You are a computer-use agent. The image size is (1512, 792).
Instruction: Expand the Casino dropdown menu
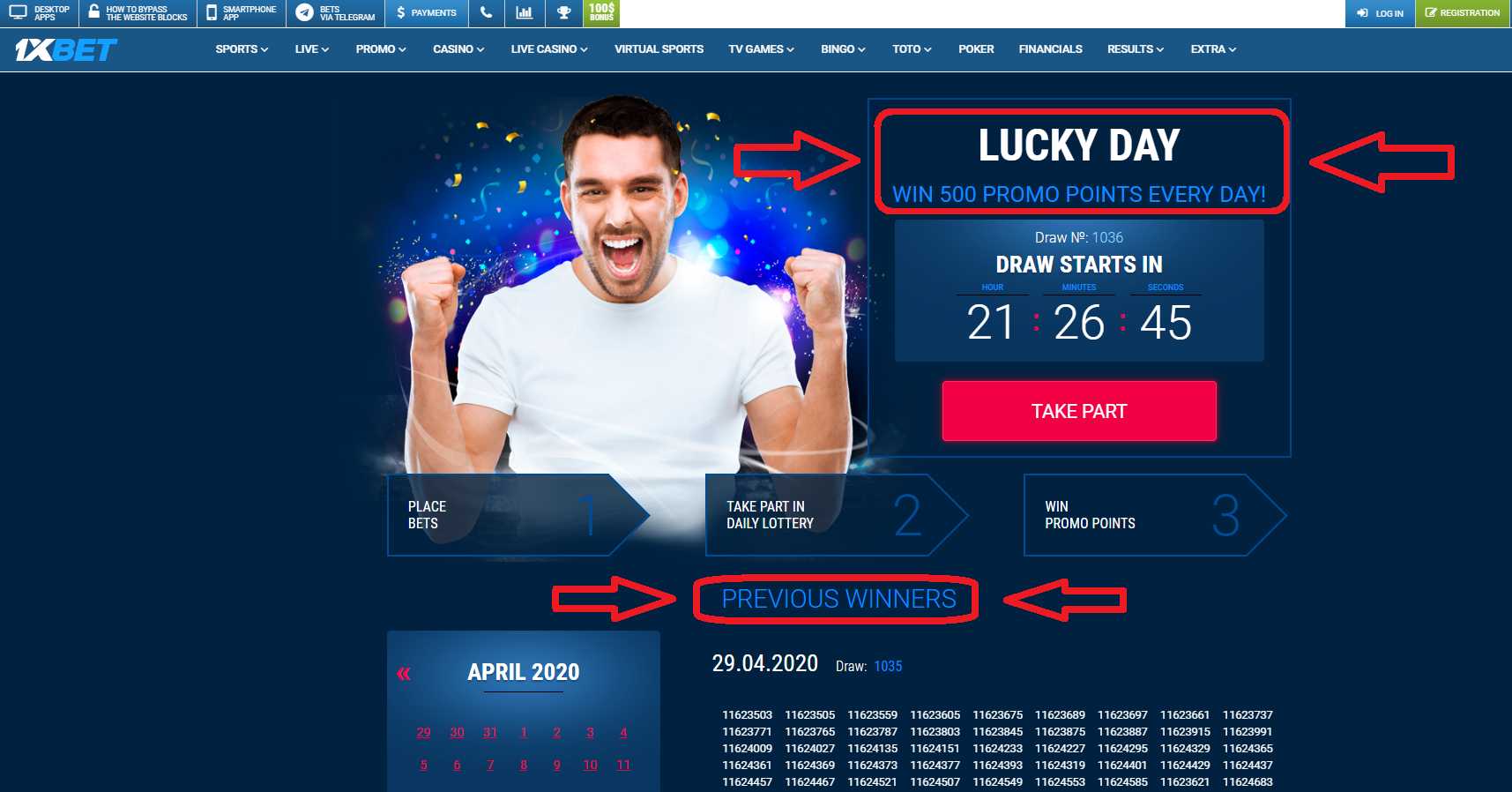458,49
